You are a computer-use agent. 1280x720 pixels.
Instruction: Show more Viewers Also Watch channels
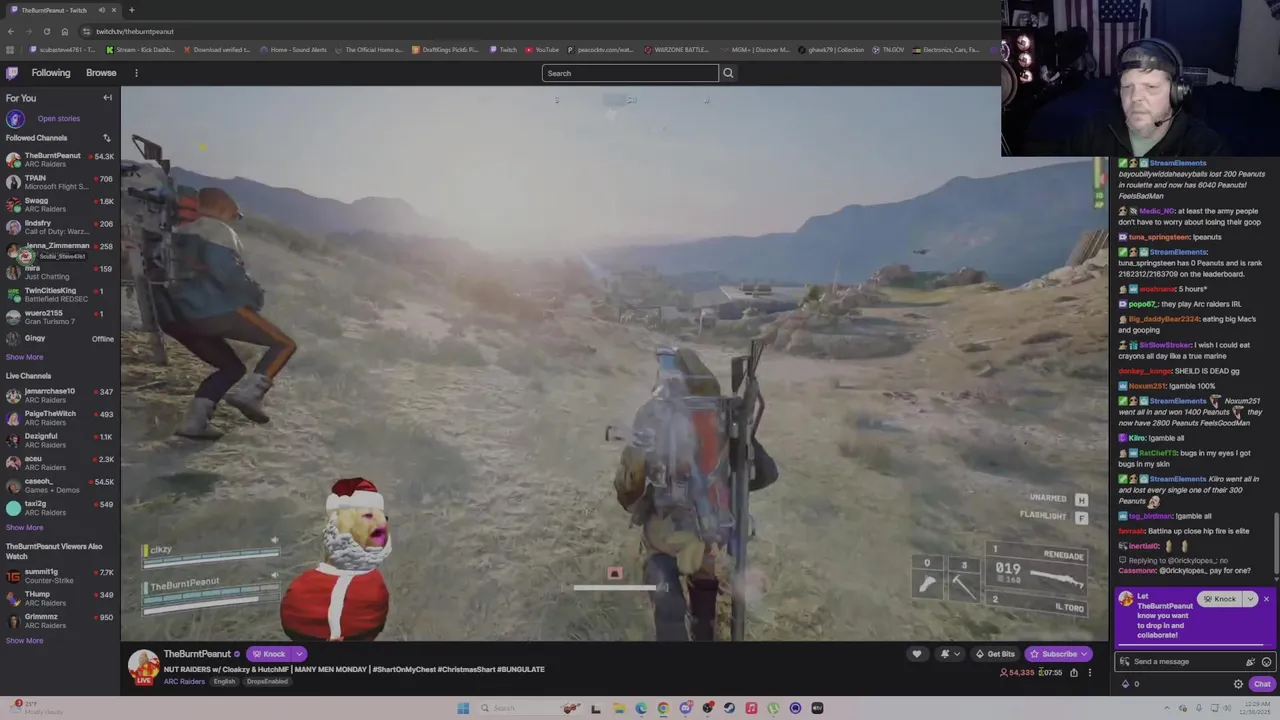click(24, 641)
